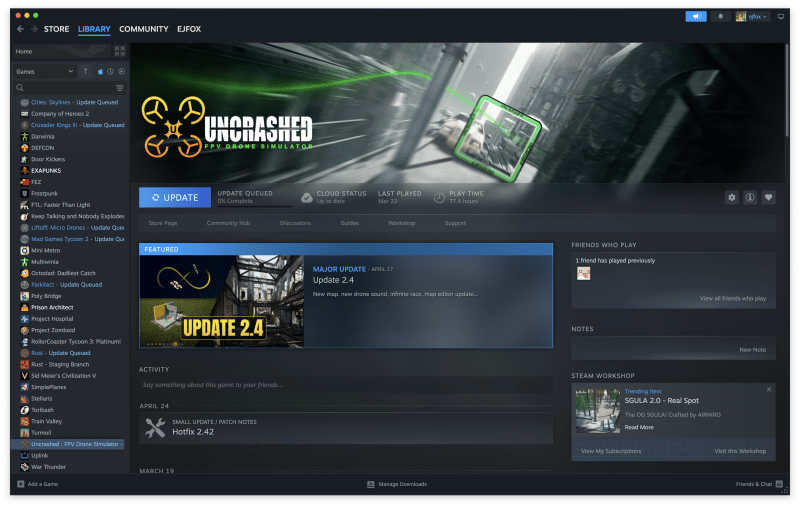The height and width of the screenshot is (507, 800).
Task: Open the announcements megaphone button
Action: point(696,16)
